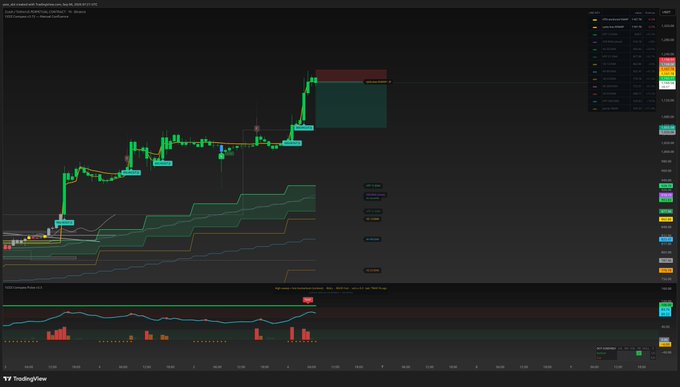This screenshot has height=387, width=680.
Task: Click the chart symbol title text
Action: pos(45,12)
